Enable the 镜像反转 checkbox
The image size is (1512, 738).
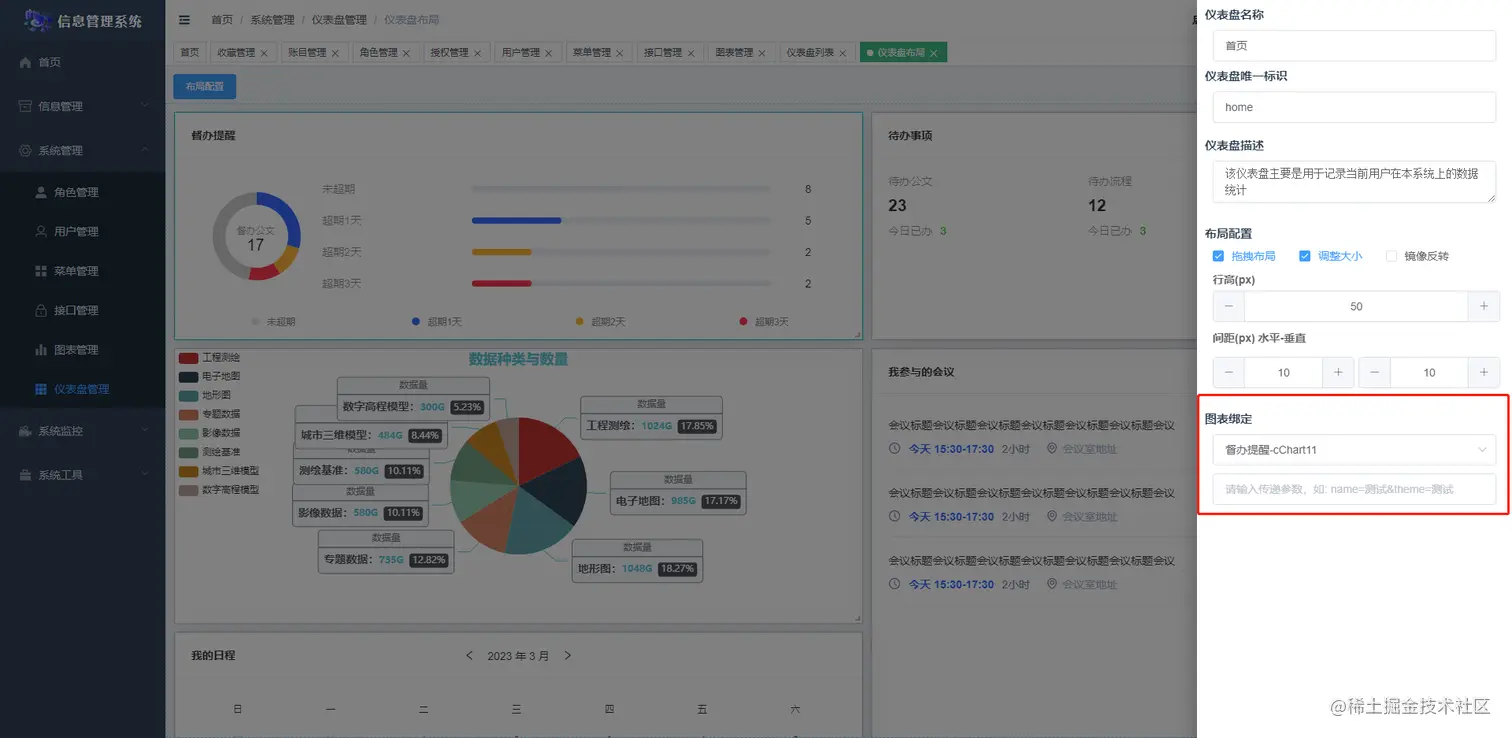click(x=1391, y=256)
